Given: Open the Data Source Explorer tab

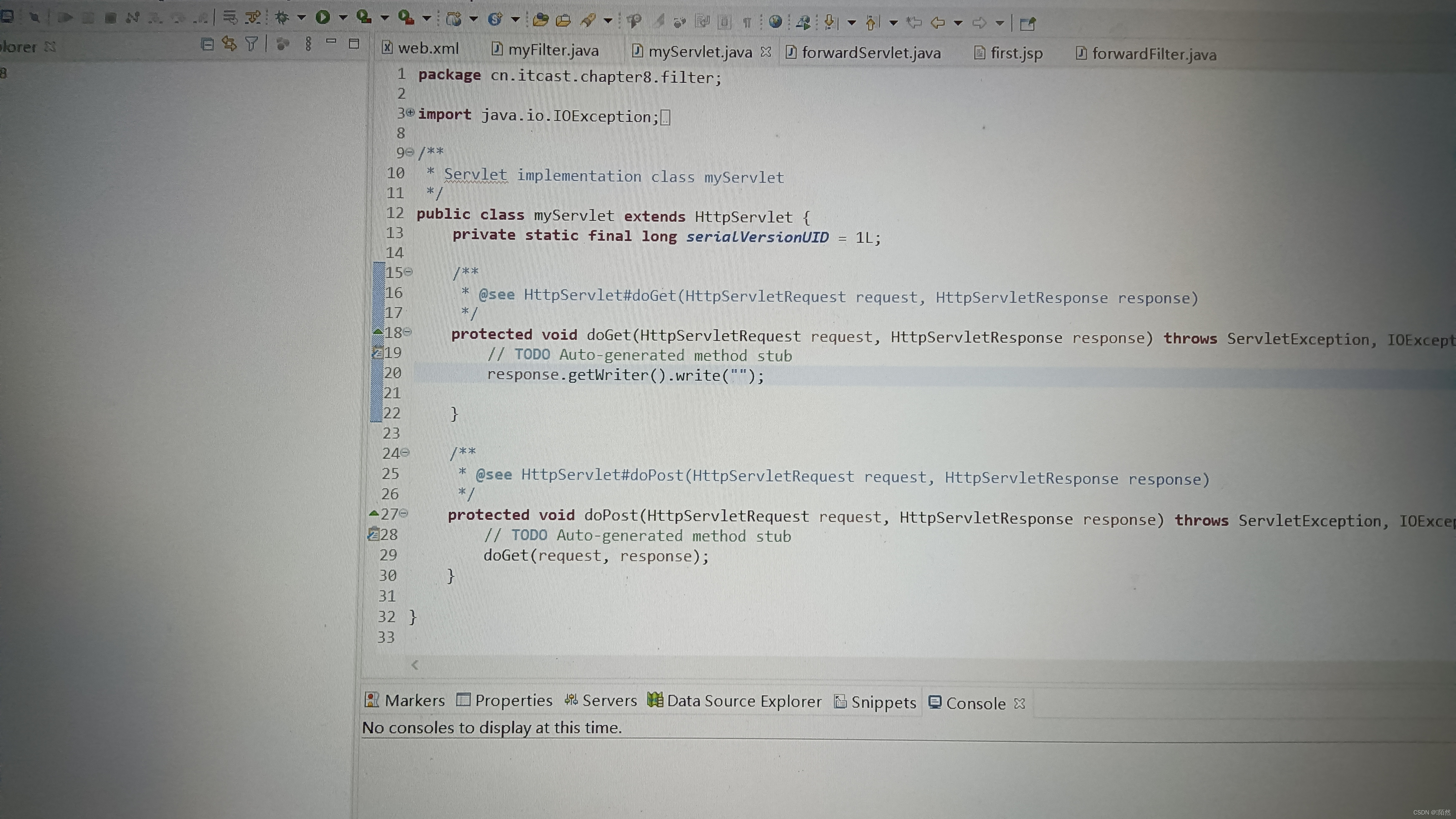Looking at the screenshot, I should (735, 701).
